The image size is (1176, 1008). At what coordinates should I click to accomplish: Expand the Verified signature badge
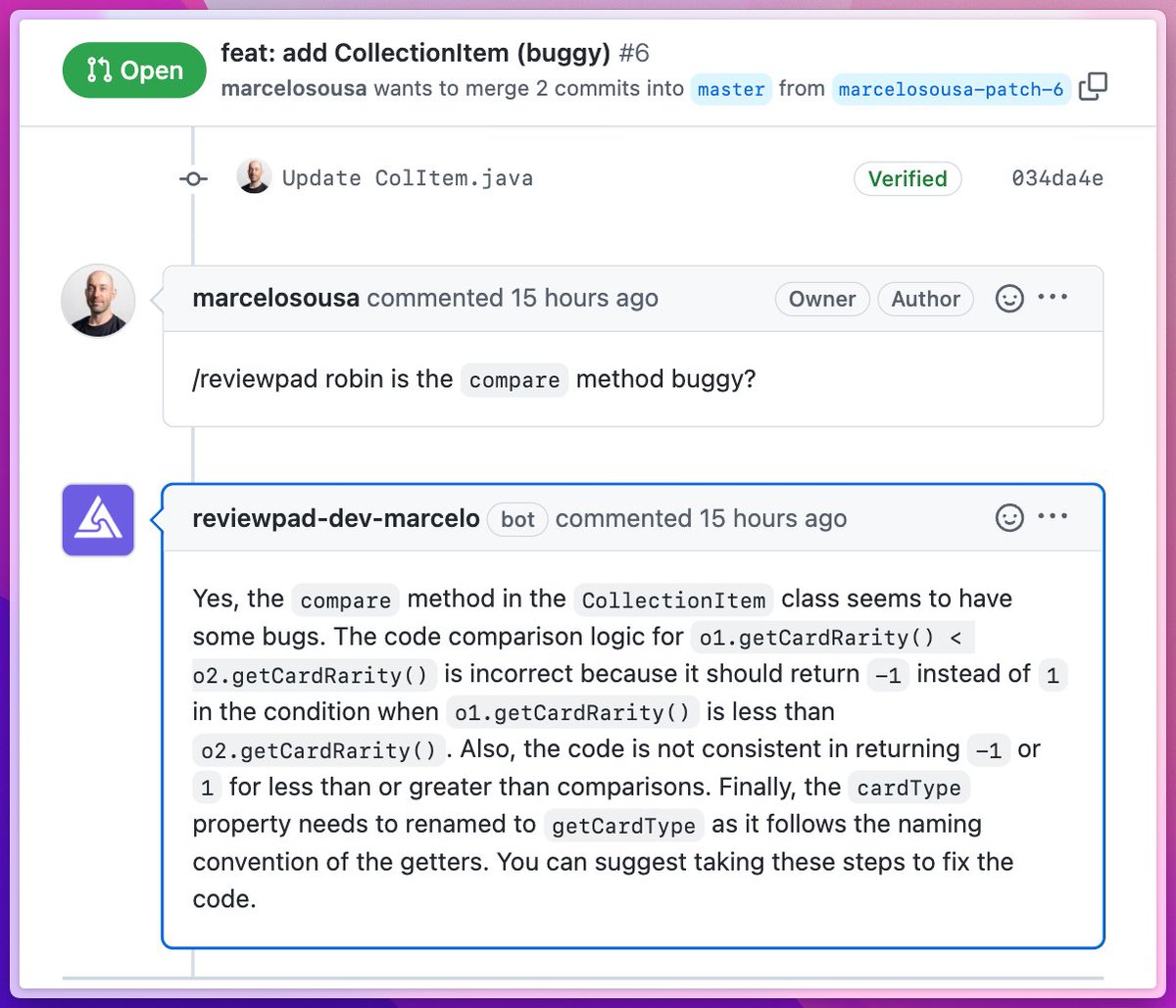(x=906, y=178)
